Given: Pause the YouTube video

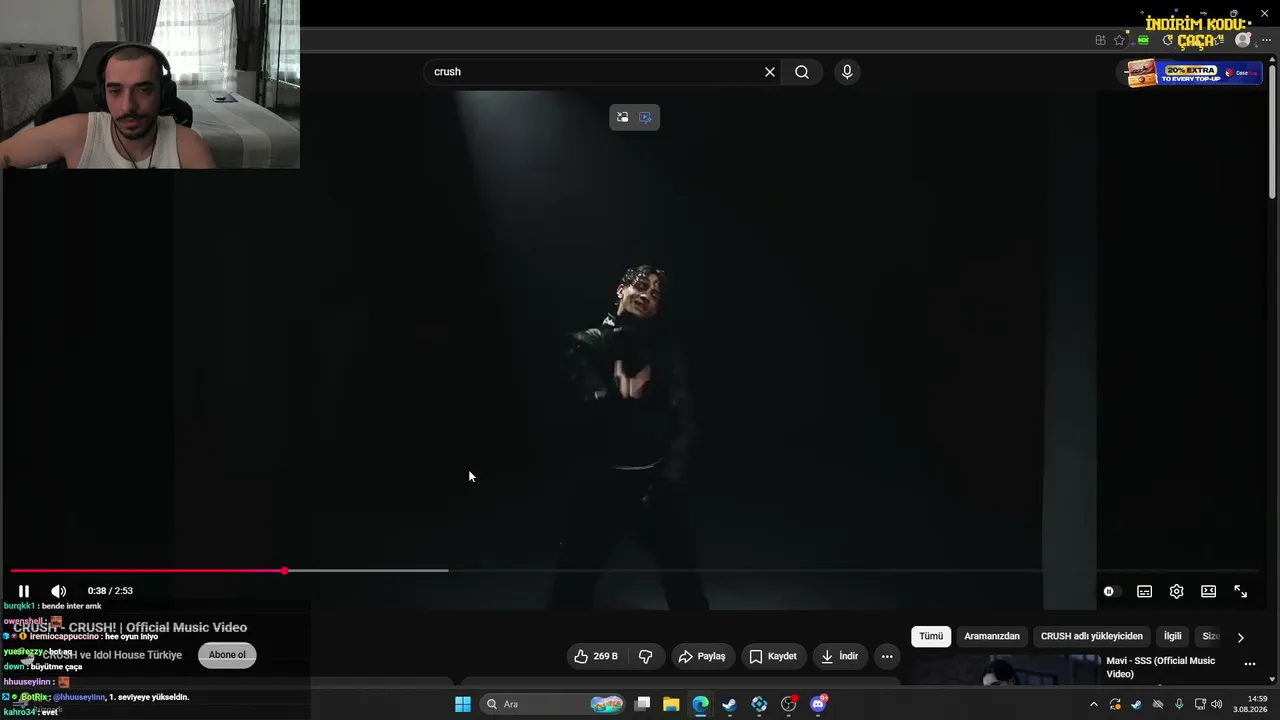Looking at the screenshot, I should (24, 591).
